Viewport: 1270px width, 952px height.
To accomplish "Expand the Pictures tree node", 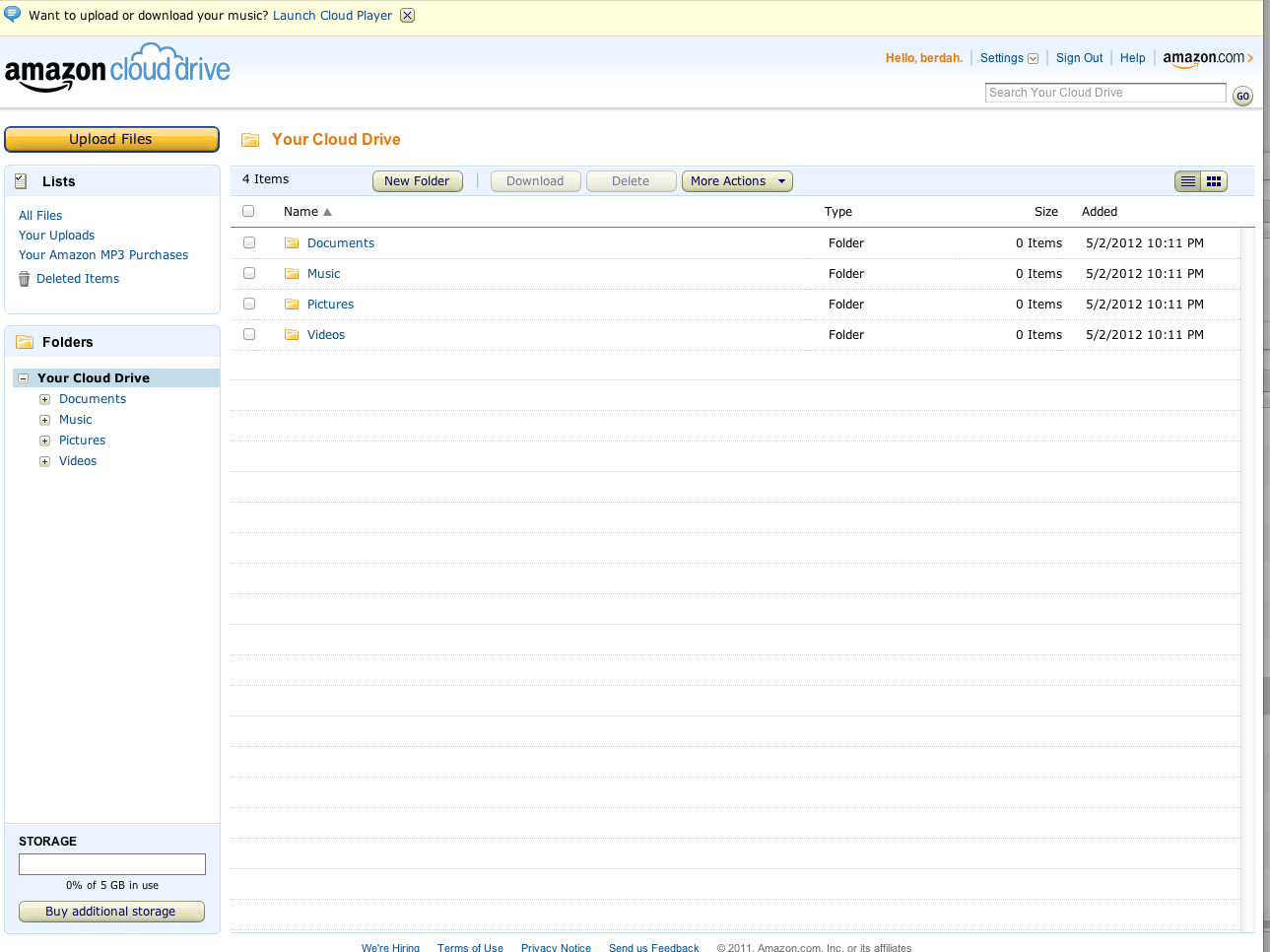I will point(44,441).
